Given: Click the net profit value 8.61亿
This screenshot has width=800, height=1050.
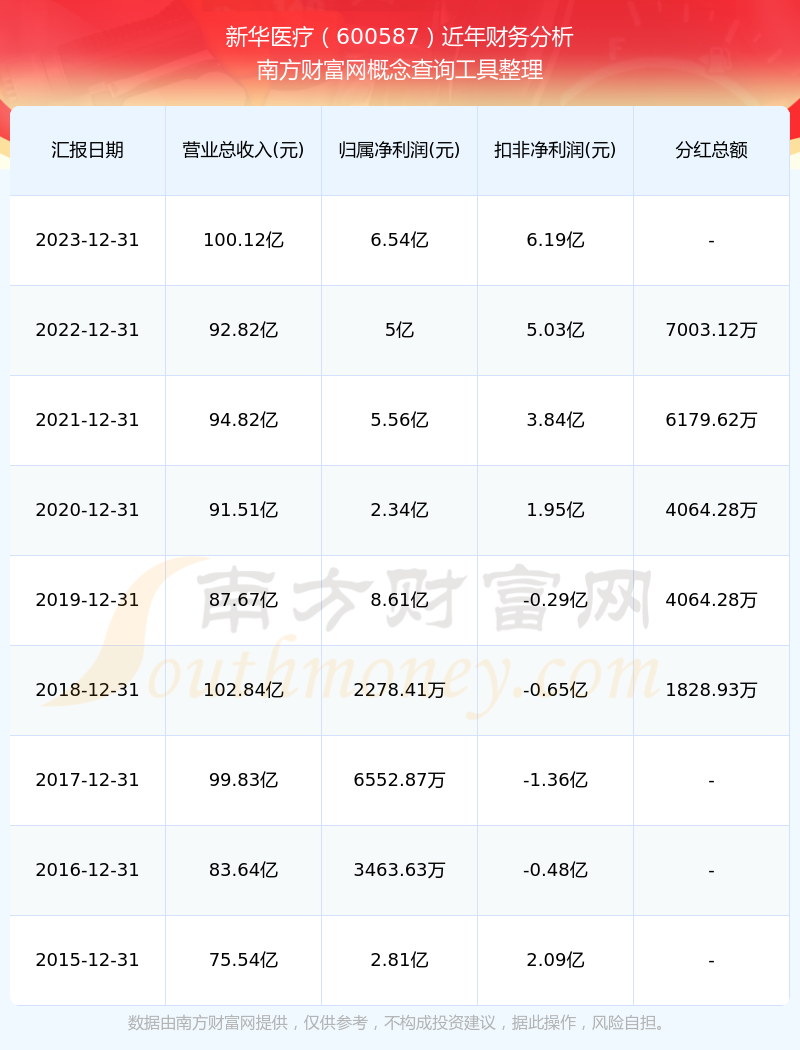Looking at the screenshot, I should click(x=400, y=600).
